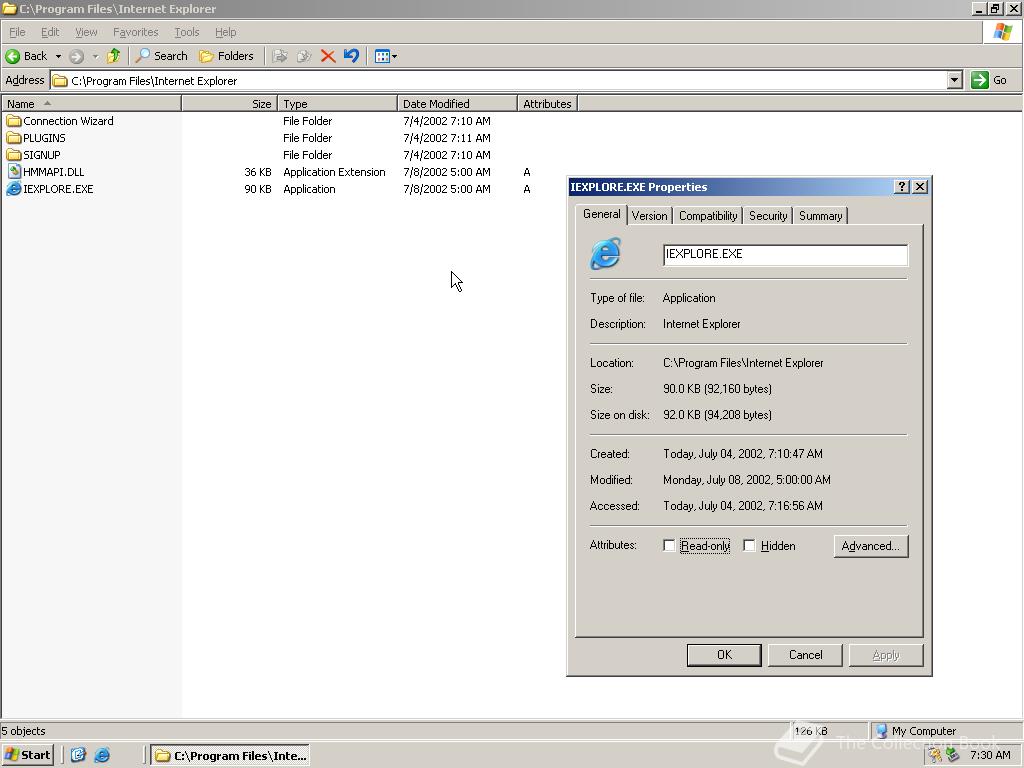This screenshot has width=1024, height=768.
Task: Click 'Application Extension' type cell
Action: pos(334,172)
